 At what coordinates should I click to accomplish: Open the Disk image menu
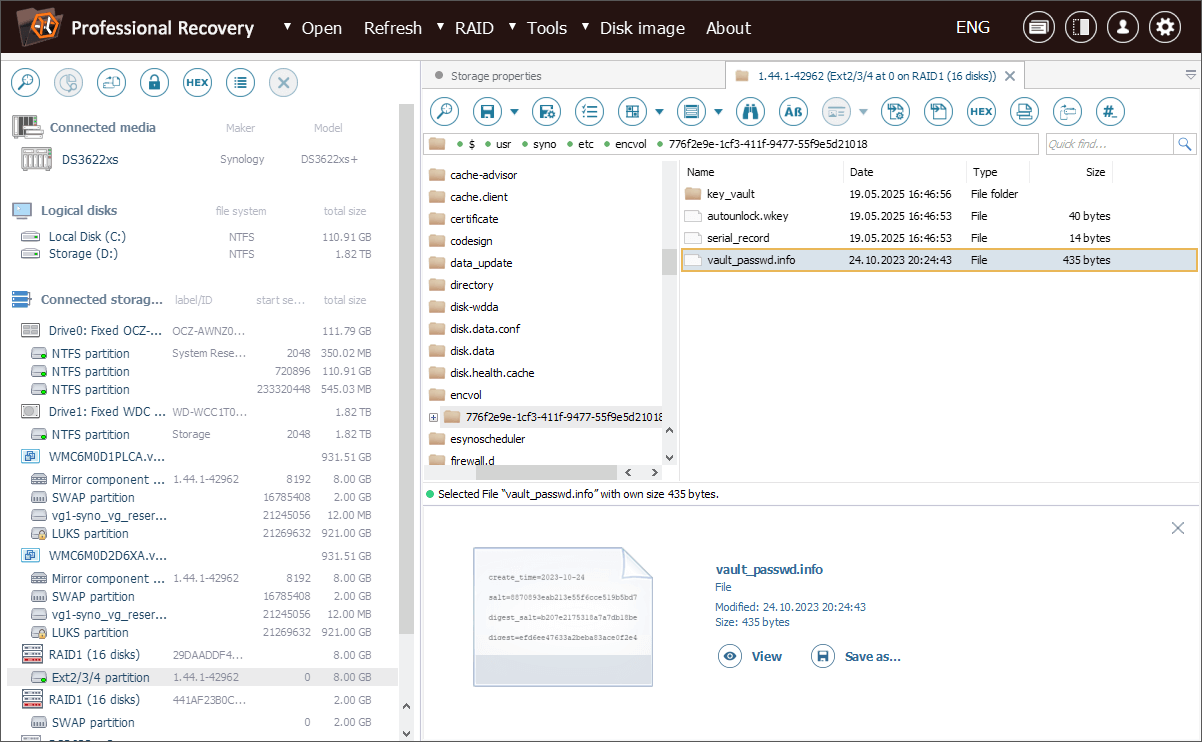click(642, 28)
